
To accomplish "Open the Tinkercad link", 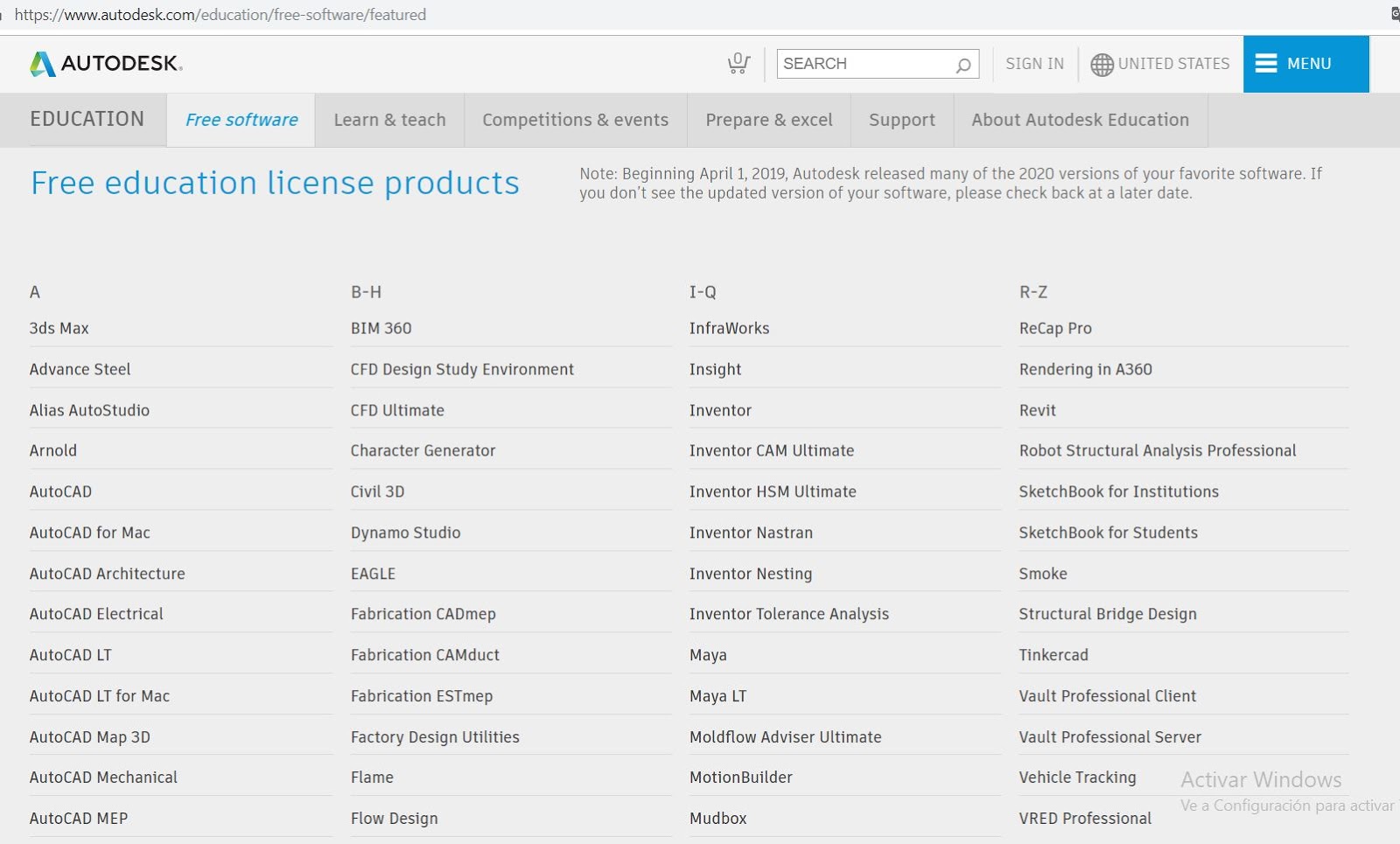I will point(1053,655).
